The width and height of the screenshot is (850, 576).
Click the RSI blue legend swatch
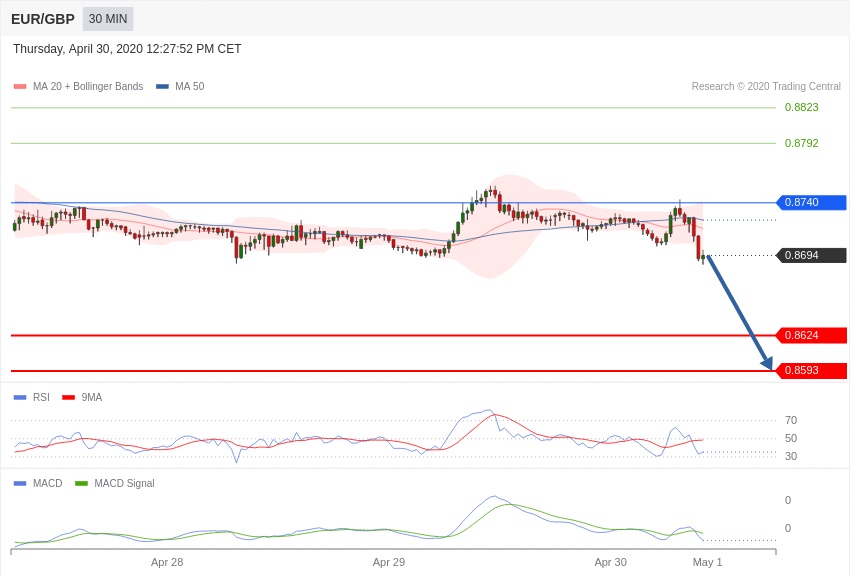(x=20, y=398)
